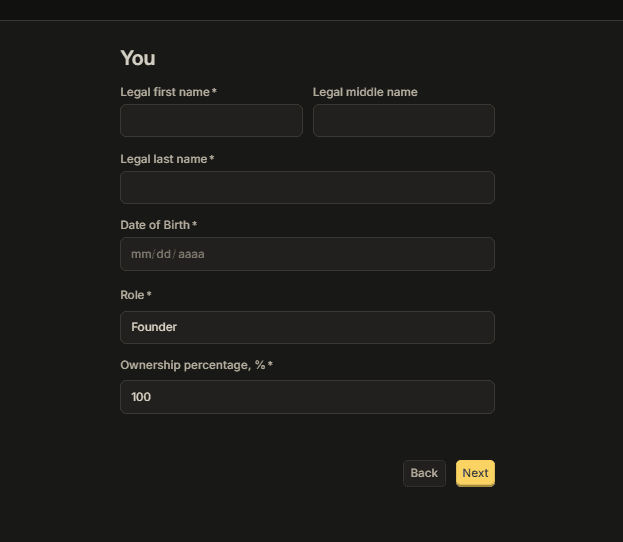623x542 pixels.
Task: Click the "Role" label above Founder
Action: click(132, 295)
